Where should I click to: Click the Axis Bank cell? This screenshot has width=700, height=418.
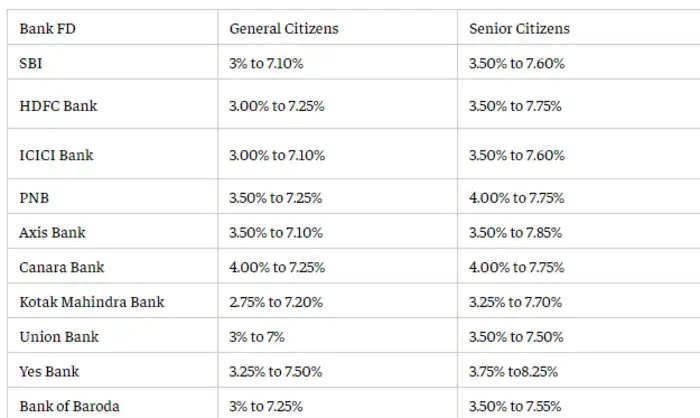click(52, 232)
